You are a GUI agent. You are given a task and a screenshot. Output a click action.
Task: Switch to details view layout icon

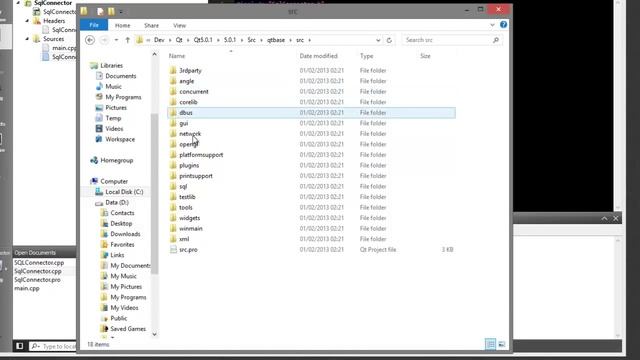click(x=491, y=344)
